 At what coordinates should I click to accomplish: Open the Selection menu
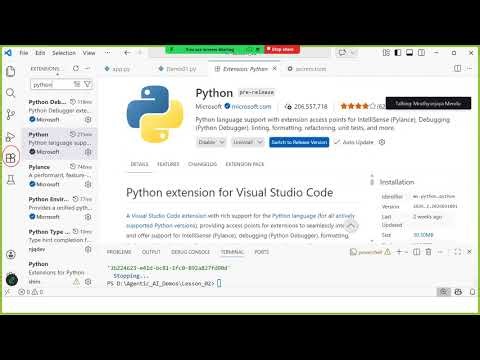64,53
